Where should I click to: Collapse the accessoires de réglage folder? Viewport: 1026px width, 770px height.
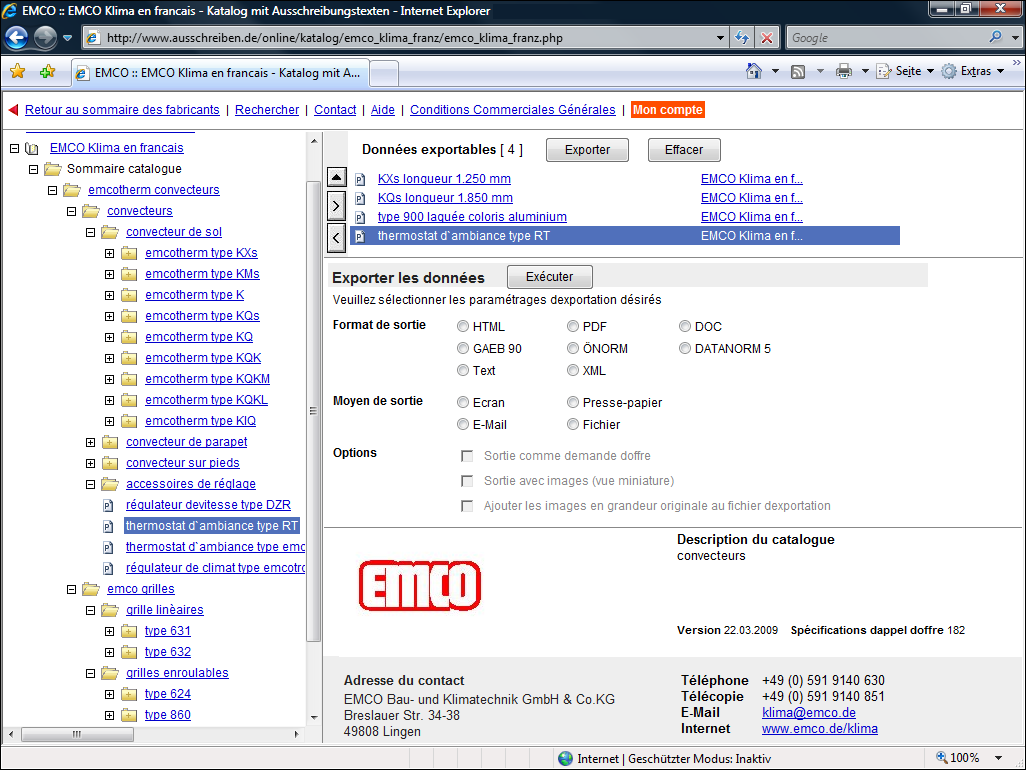pos(91,484)
